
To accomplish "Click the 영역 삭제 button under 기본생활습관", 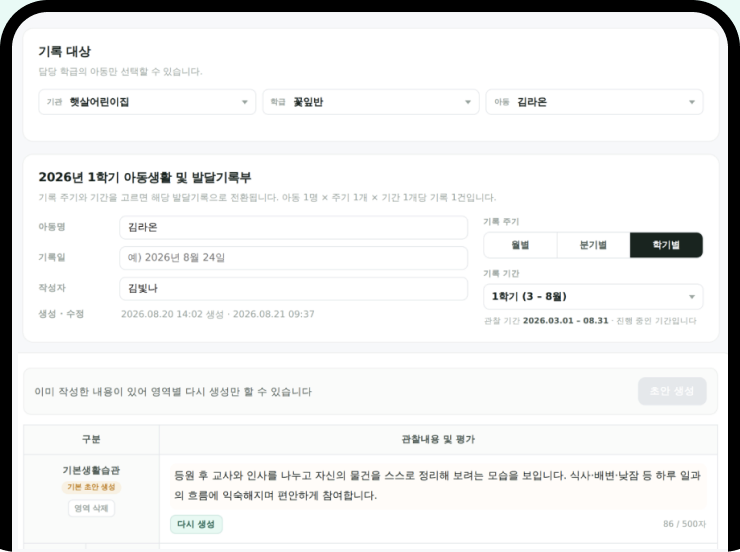I will [x=91, y=508].
